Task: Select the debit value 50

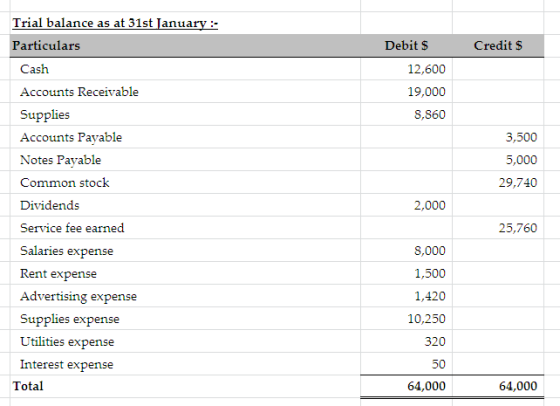Action: pos(439,364)
